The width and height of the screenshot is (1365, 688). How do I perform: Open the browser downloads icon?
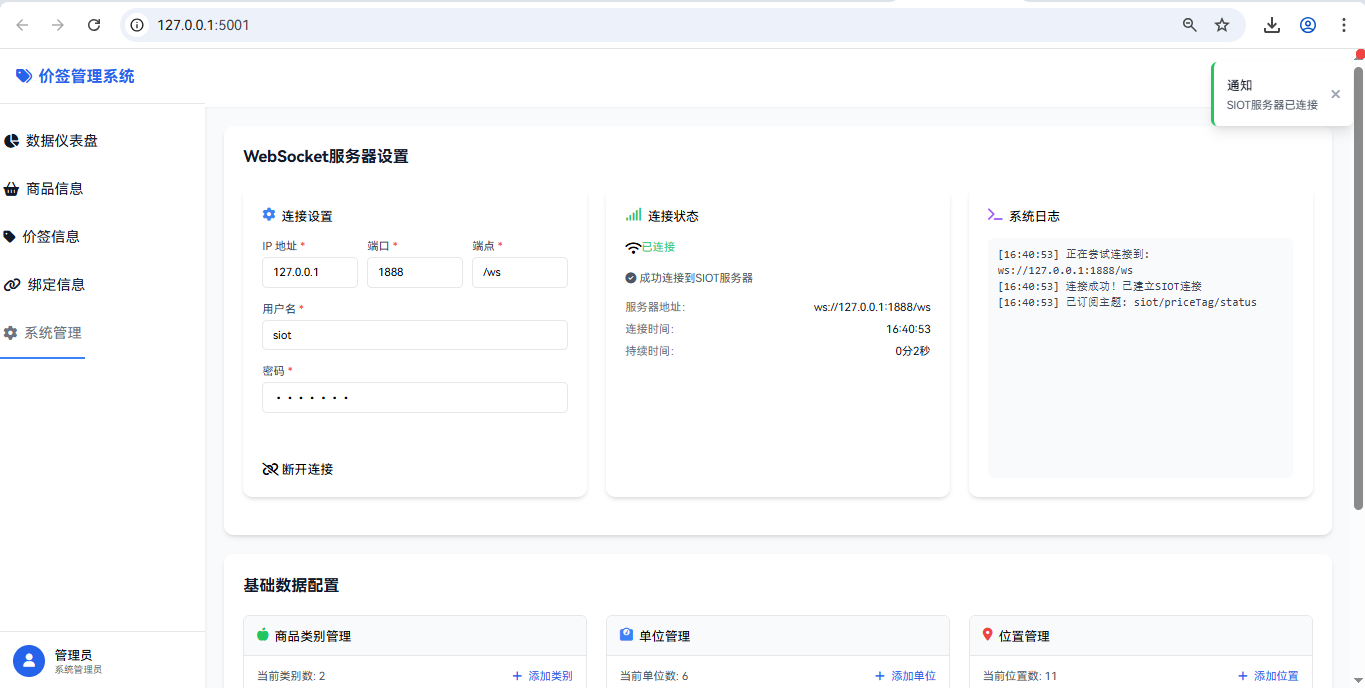1272,25
